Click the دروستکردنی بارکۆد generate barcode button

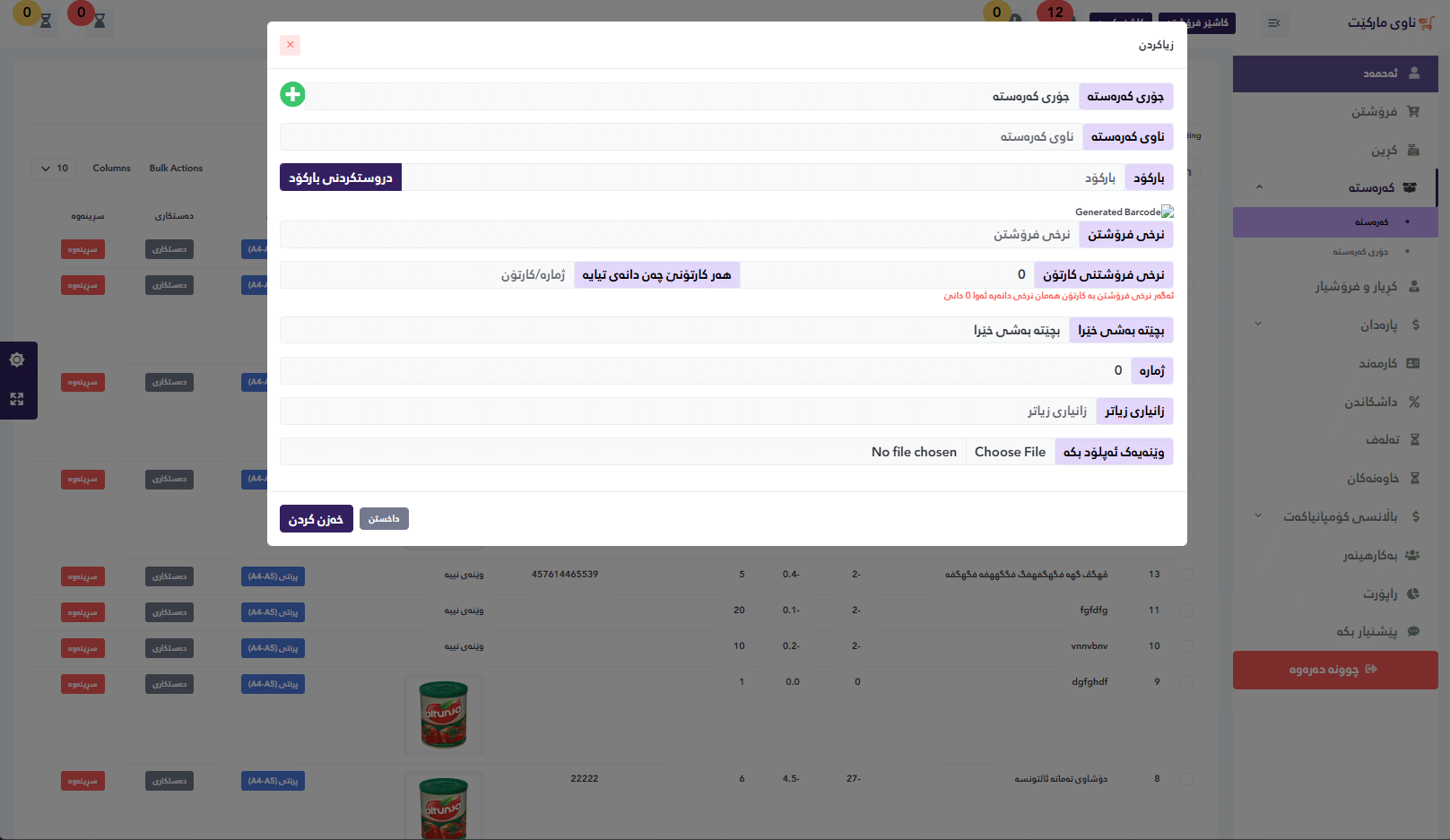[x=341, y=178]
